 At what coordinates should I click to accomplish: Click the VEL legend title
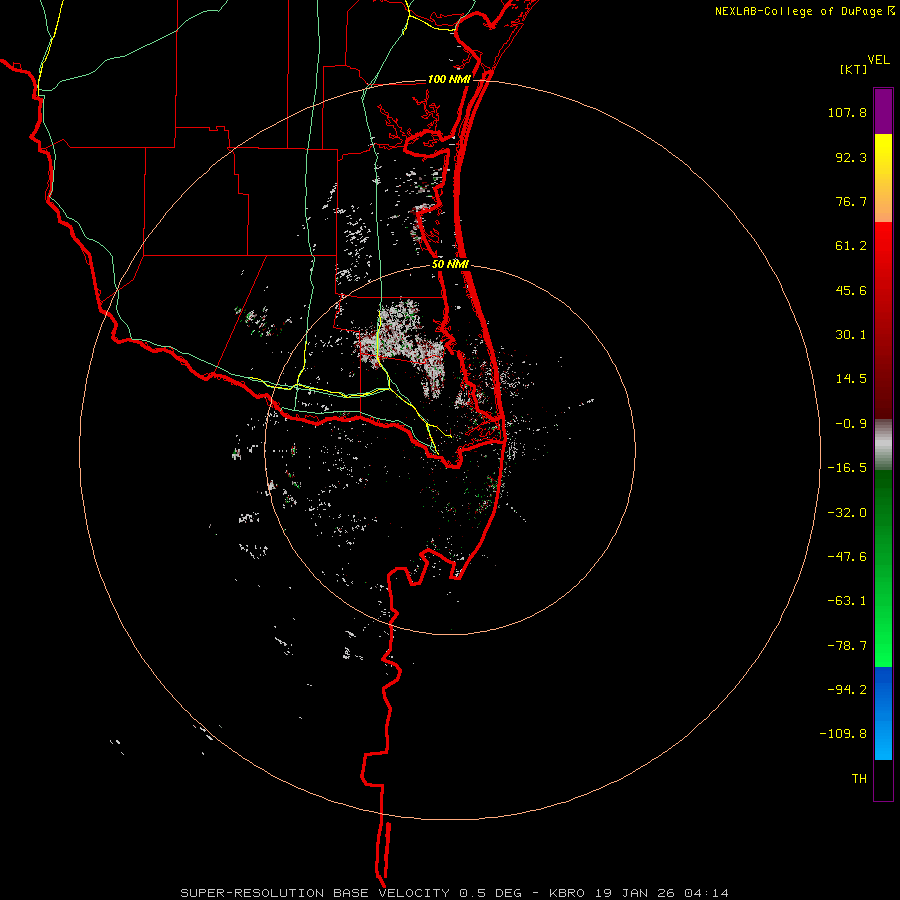pyautogui.click(x=878, y=60)
